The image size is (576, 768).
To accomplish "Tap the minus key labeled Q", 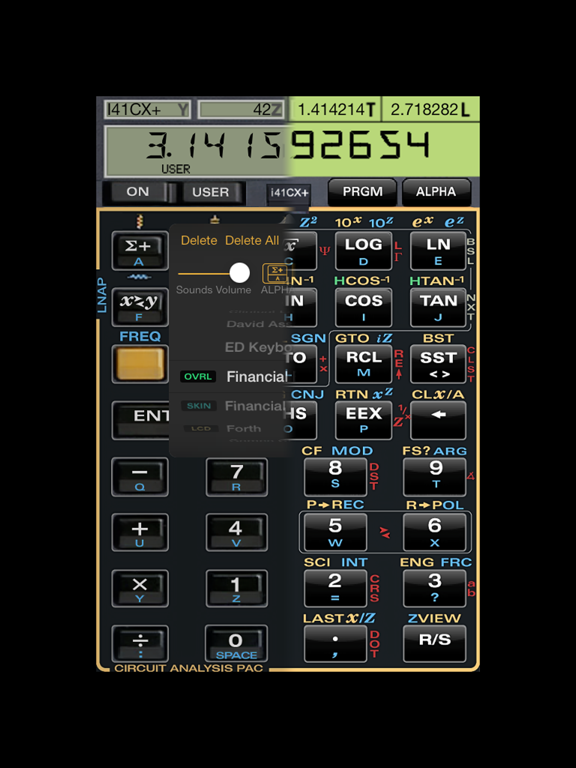I will click(140, 477).
